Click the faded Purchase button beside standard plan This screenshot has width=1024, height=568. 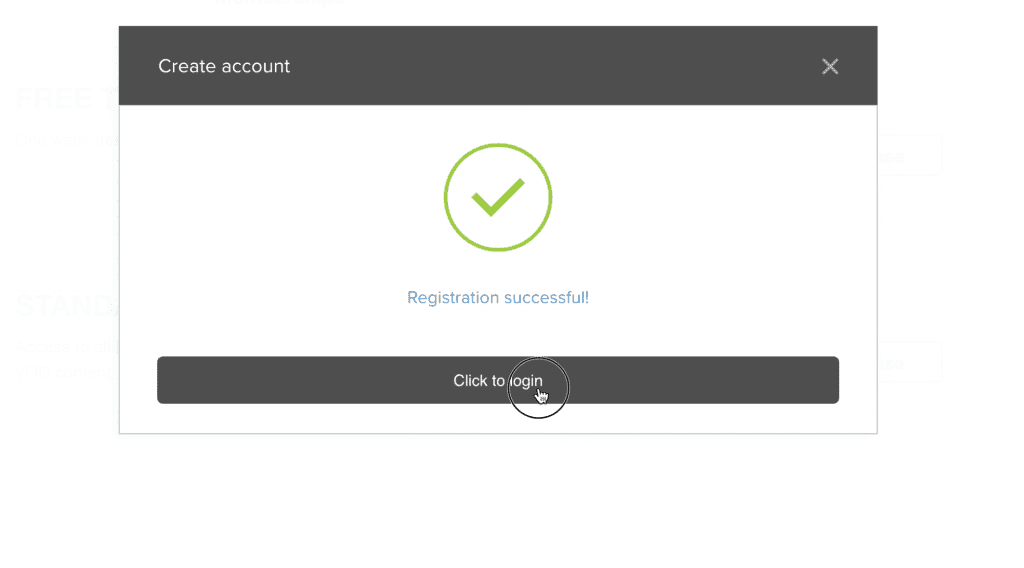[909, 362]
